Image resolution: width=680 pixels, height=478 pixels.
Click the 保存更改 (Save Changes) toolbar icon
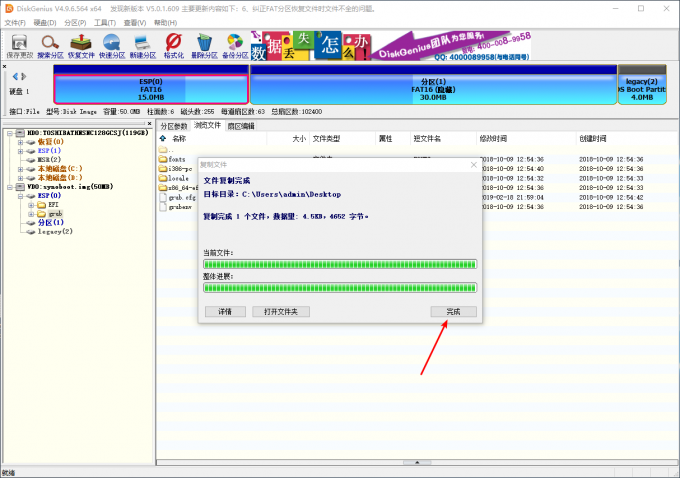coord(17,44)
